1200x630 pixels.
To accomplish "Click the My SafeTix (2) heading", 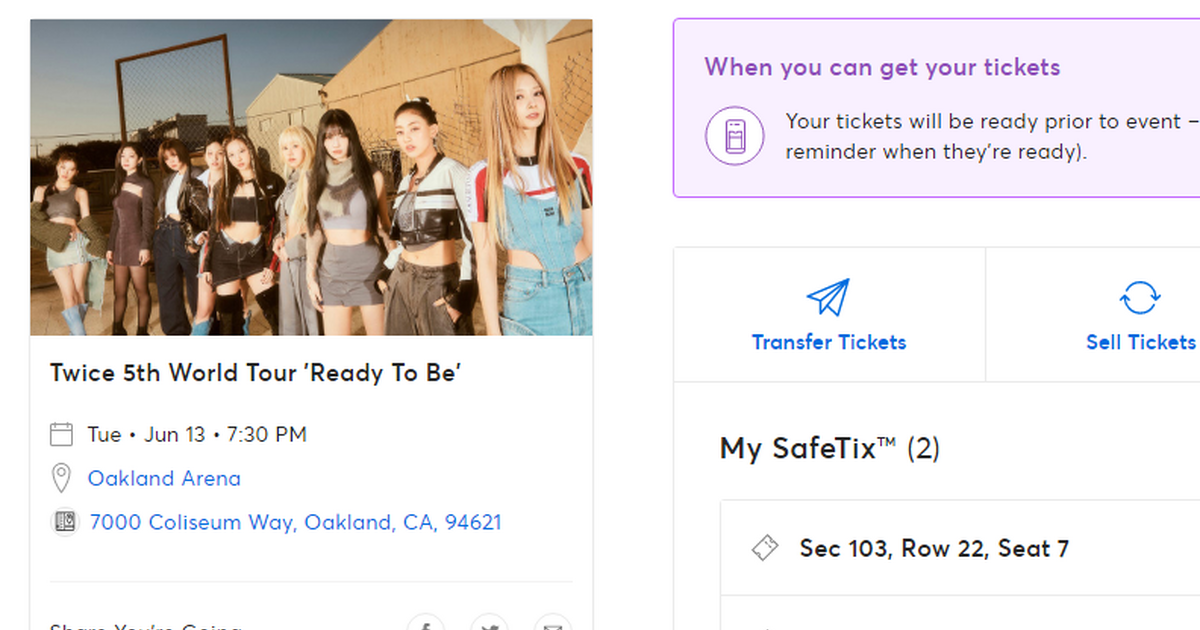I will point(829,448).
